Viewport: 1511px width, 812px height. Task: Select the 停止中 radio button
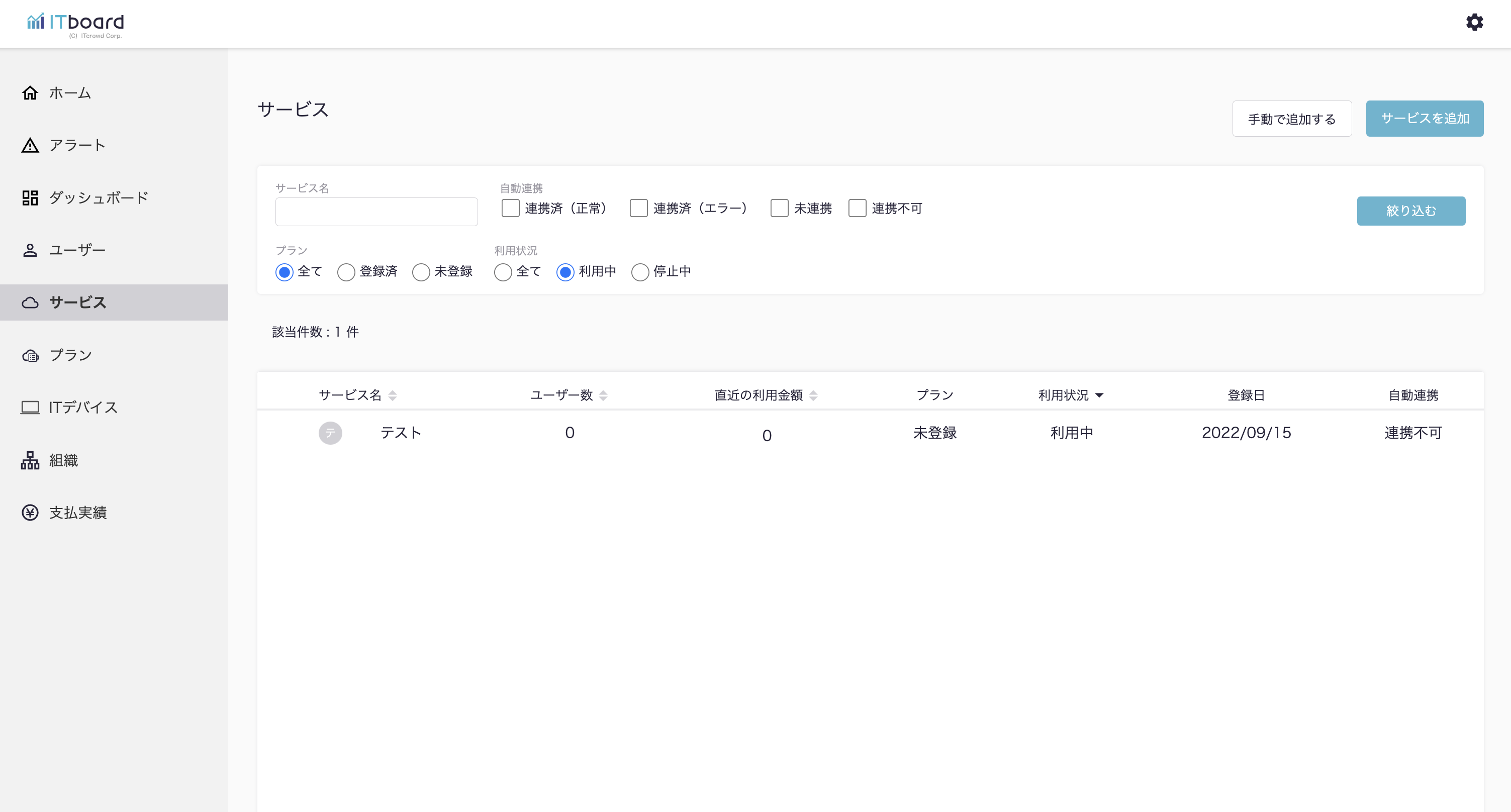640,272
